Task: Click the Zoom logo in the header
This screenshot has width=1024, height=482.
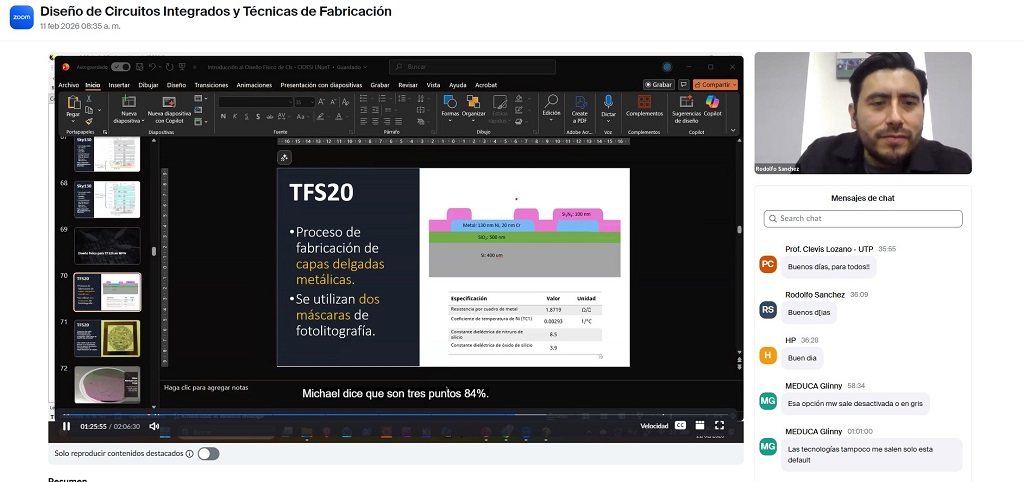Action: coord(21,18)
